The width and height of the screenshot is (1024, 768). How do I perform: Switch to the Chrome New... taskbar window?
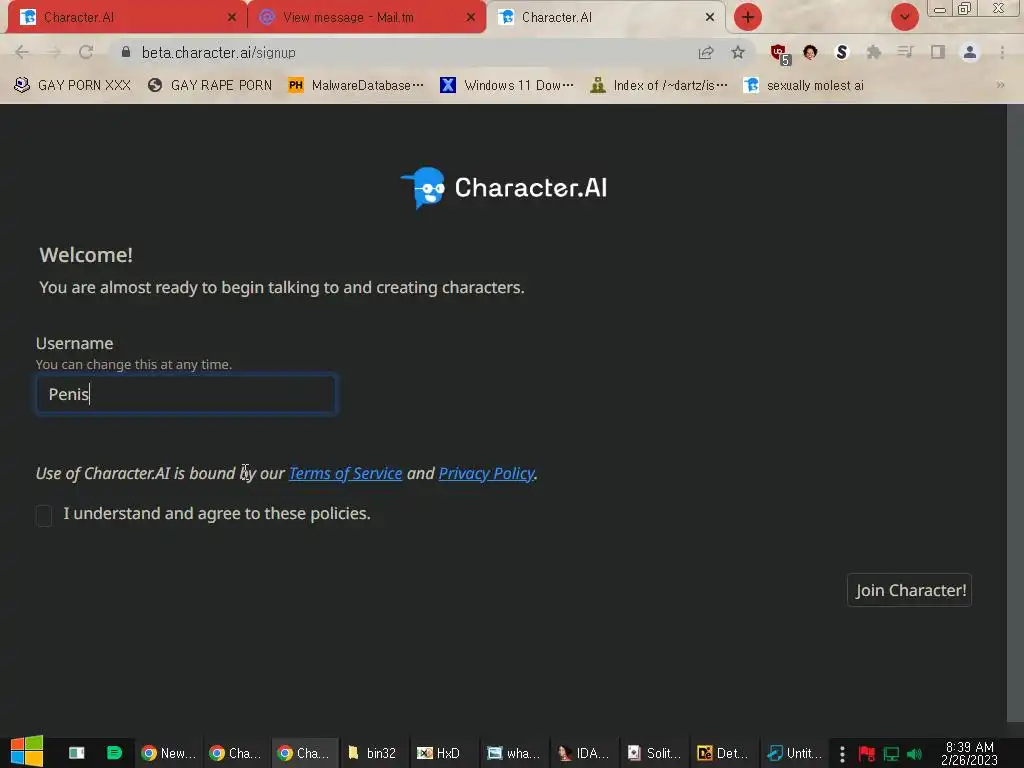168,753
